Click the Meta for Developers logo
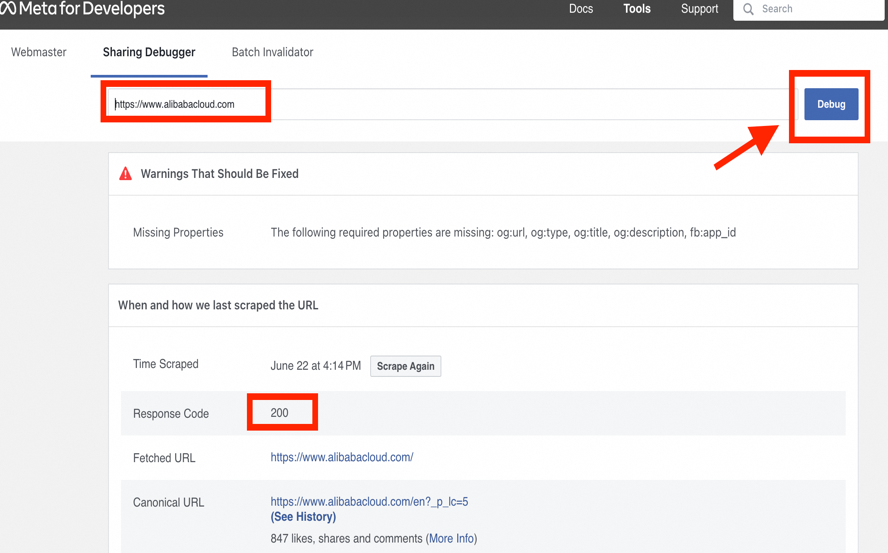 pyautogui.click(x=83, y=8)
